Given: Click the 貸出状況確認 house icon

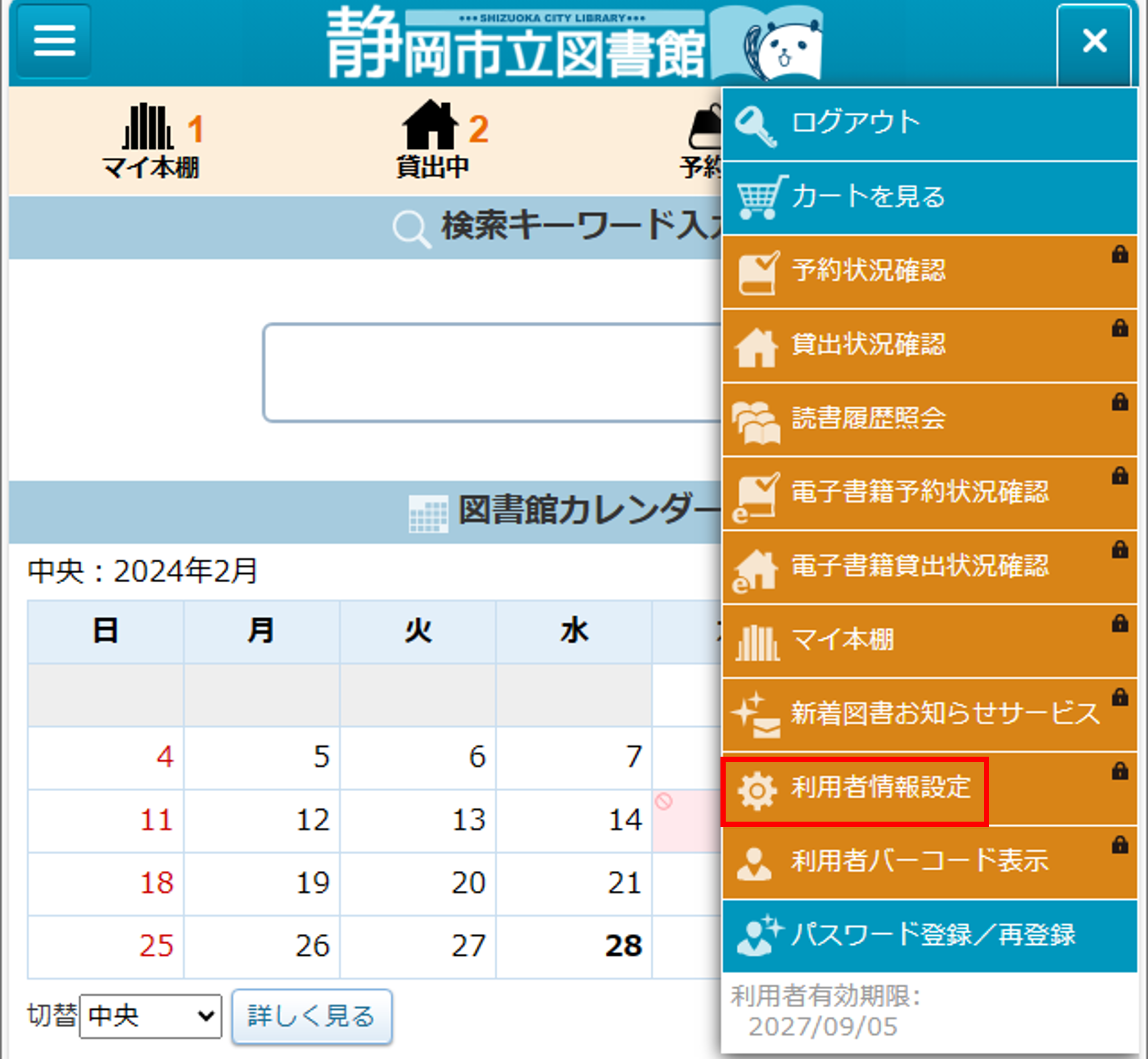Looking at the screenshot, I should coord(757,347).
